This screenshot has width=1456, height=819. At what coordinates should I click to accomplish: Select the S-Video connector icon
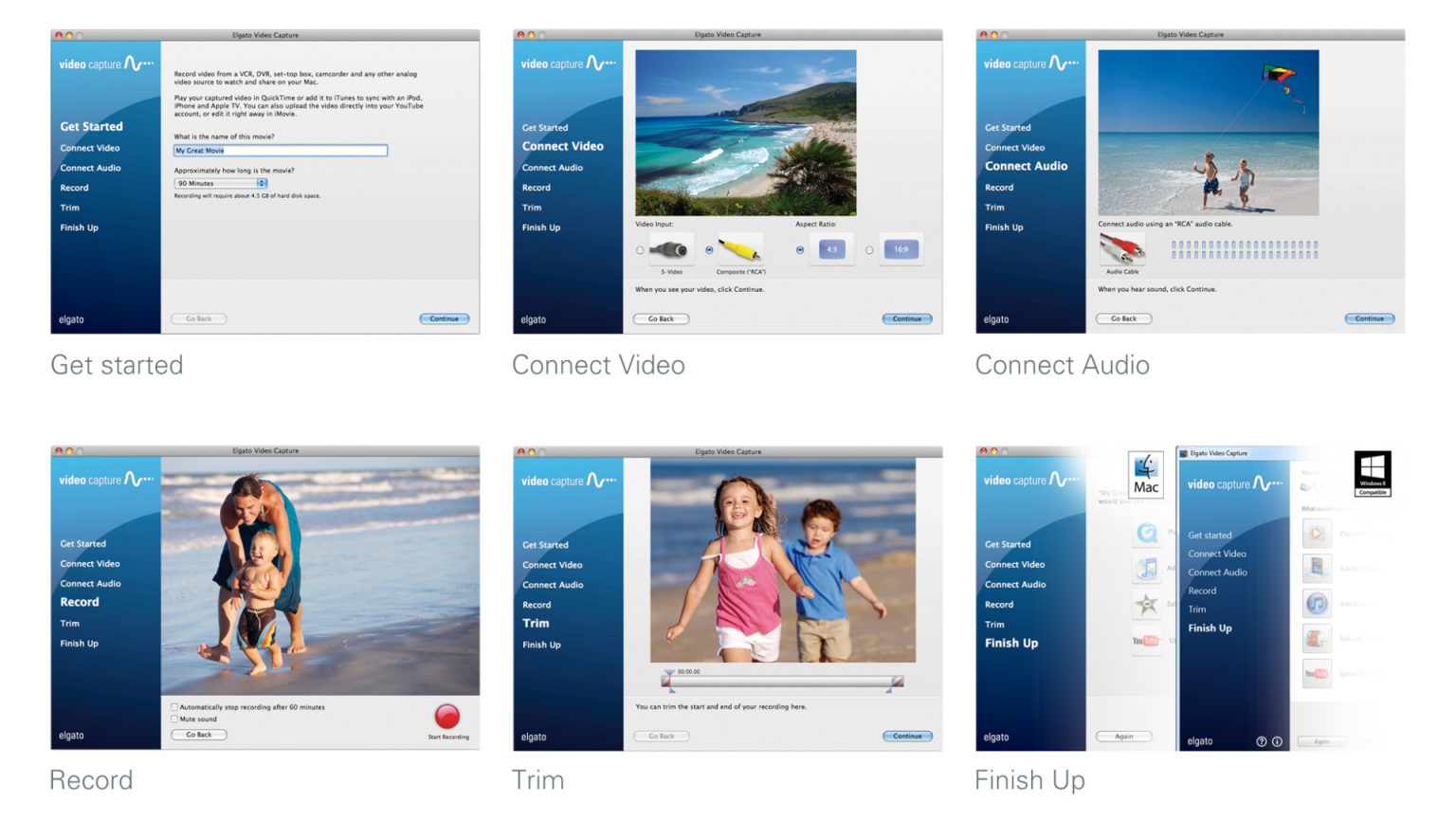[x=670, y=250]
